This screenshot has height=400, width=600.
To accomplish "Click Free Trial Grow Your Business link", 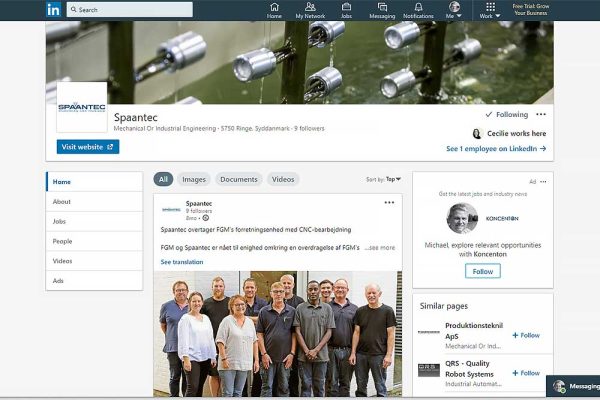I will (x=530, y=10).
